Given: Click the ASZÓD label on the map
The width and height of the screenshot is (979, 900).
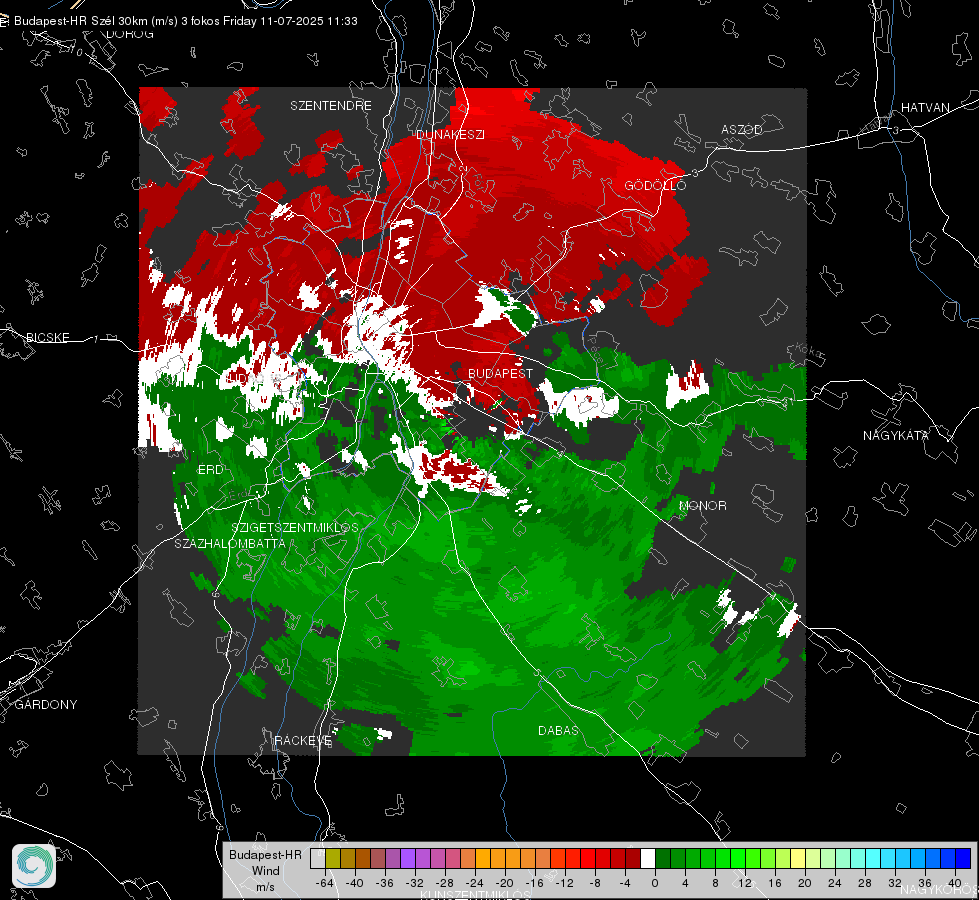Looking at the screenshot, I should coord(742,129).
